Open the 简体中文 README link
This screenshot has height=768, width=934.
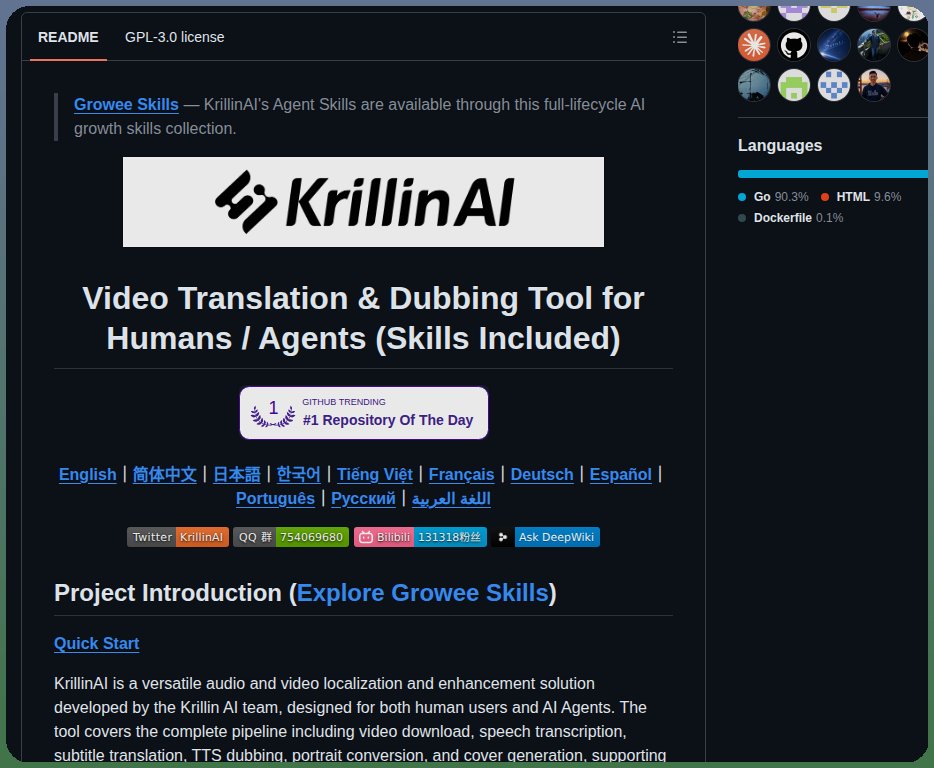164,474
